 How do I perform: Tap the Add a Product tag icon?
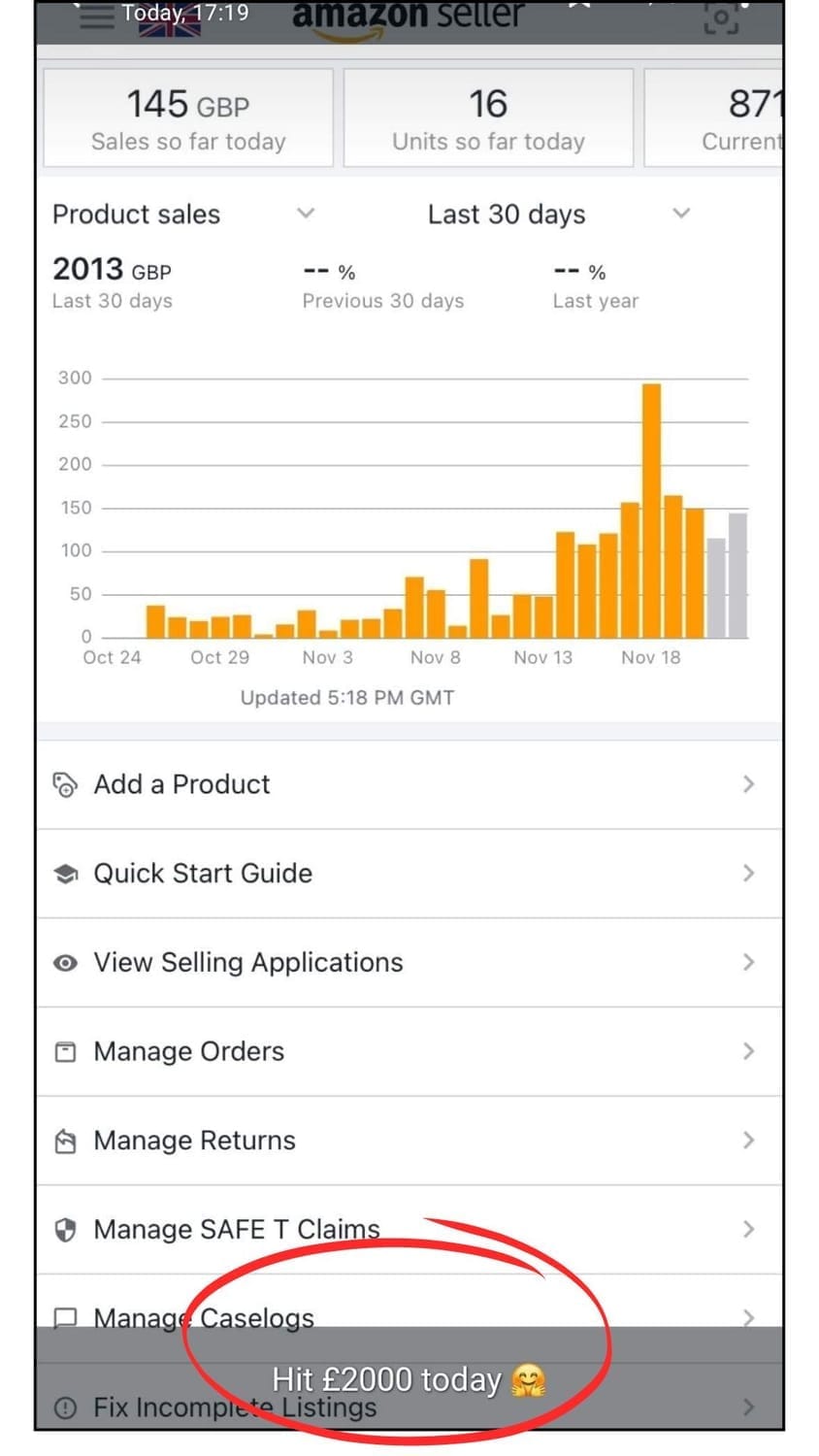coord(65,784)
